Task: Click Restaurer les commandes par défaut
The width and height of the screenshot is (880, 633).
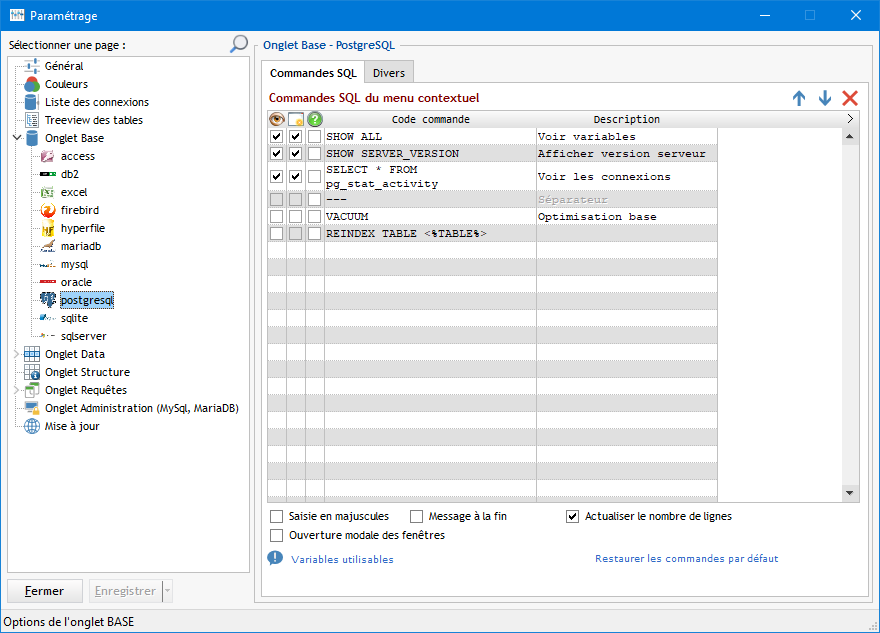Action: (x=686, y=559)
